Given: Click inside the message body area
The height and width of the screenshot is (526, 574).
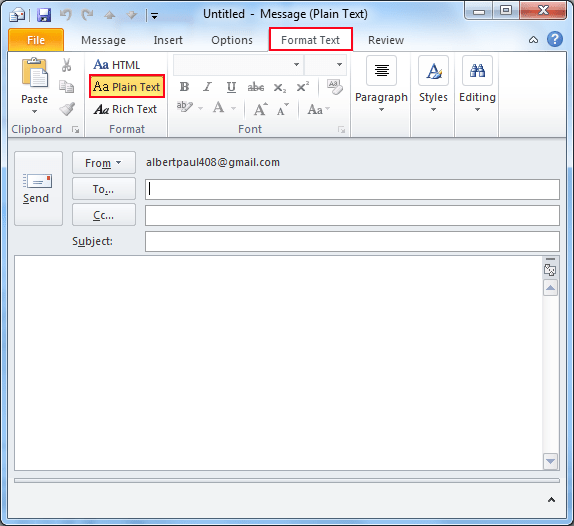Looking at the screenshot, I should coord(278,363).
